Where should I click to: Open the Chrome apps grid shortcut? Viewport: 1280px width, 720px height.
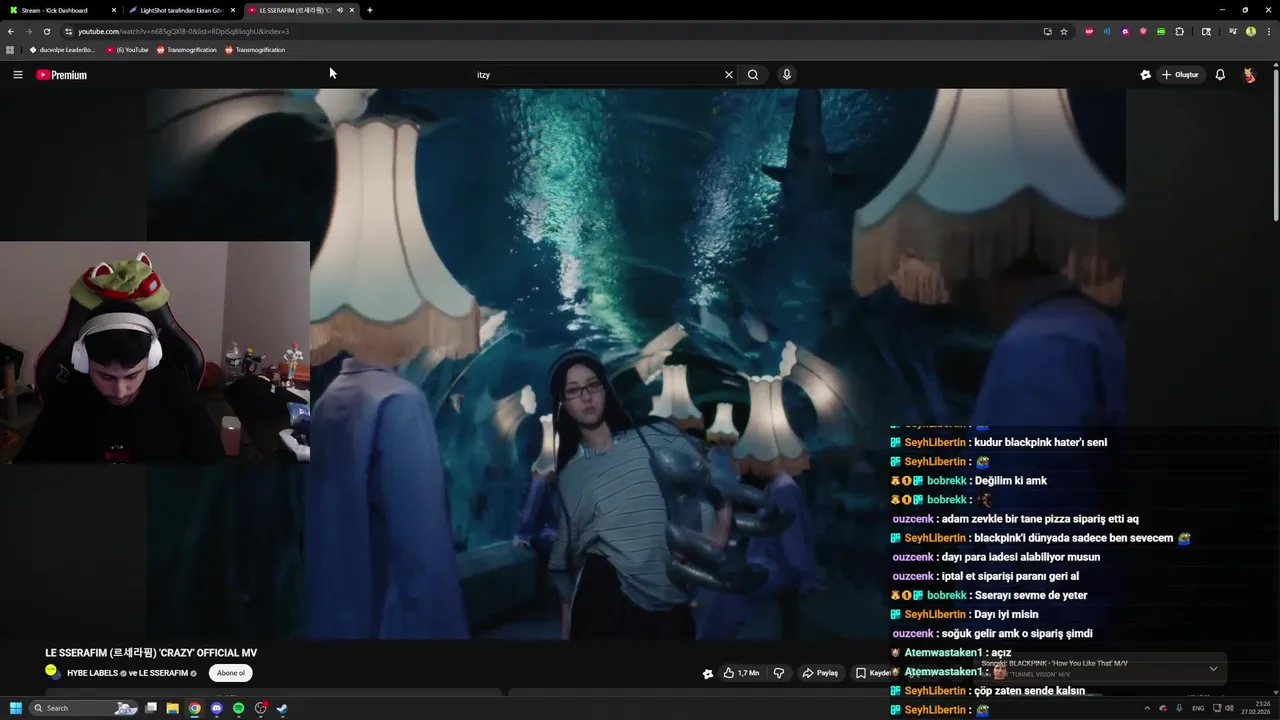point(10,50)
